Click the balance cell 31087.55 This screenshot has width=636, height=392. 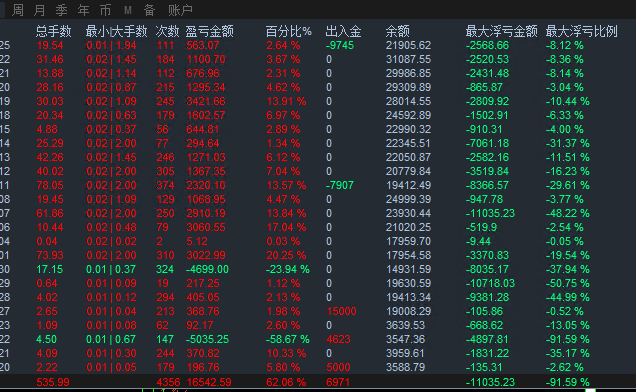[x=408, y=59]
